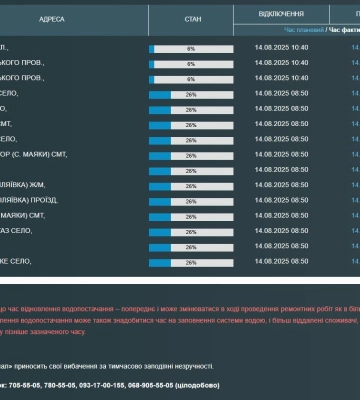Click the 26% progress bar for 'ОР (С. МАЯКИ) СМТ,'
The image size is (360, 400).
pos(191,156)
